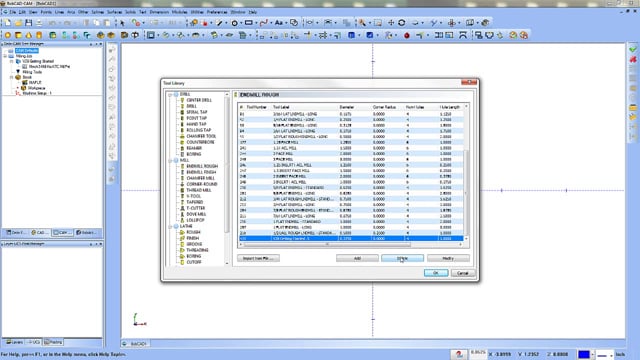Click the Import from File button
Image resolution: width=640 pixels, height=360 pixels.
[x=258, y=258]
